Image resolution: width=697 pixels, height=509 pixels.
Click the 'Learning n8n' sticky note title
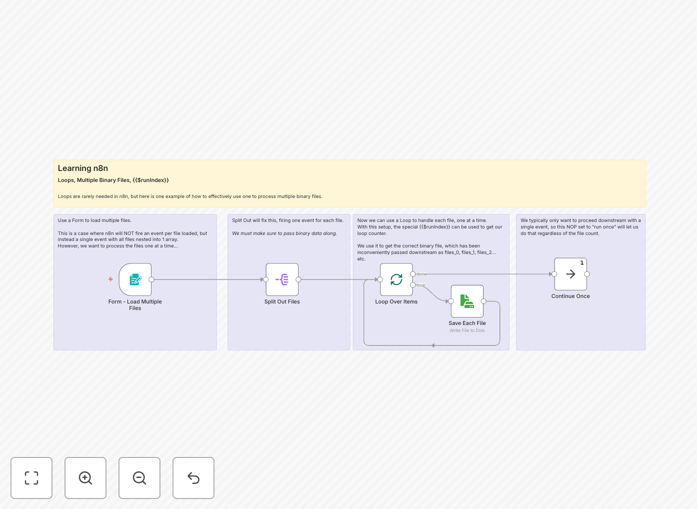(x=83, y=168)
